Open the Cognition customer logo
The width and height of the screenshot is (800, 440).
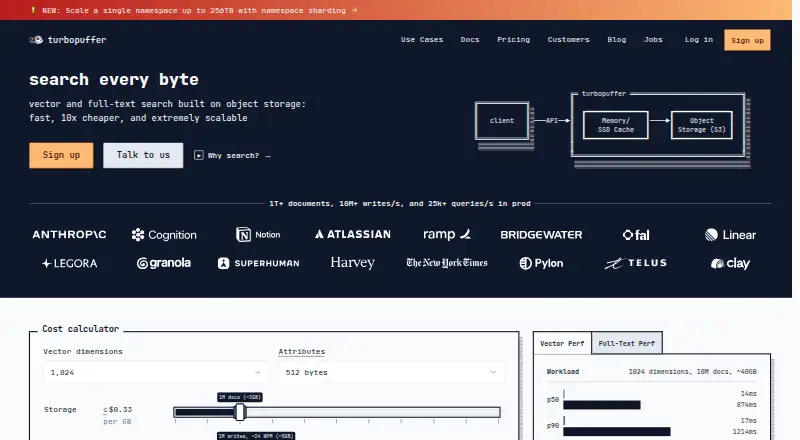164,235
